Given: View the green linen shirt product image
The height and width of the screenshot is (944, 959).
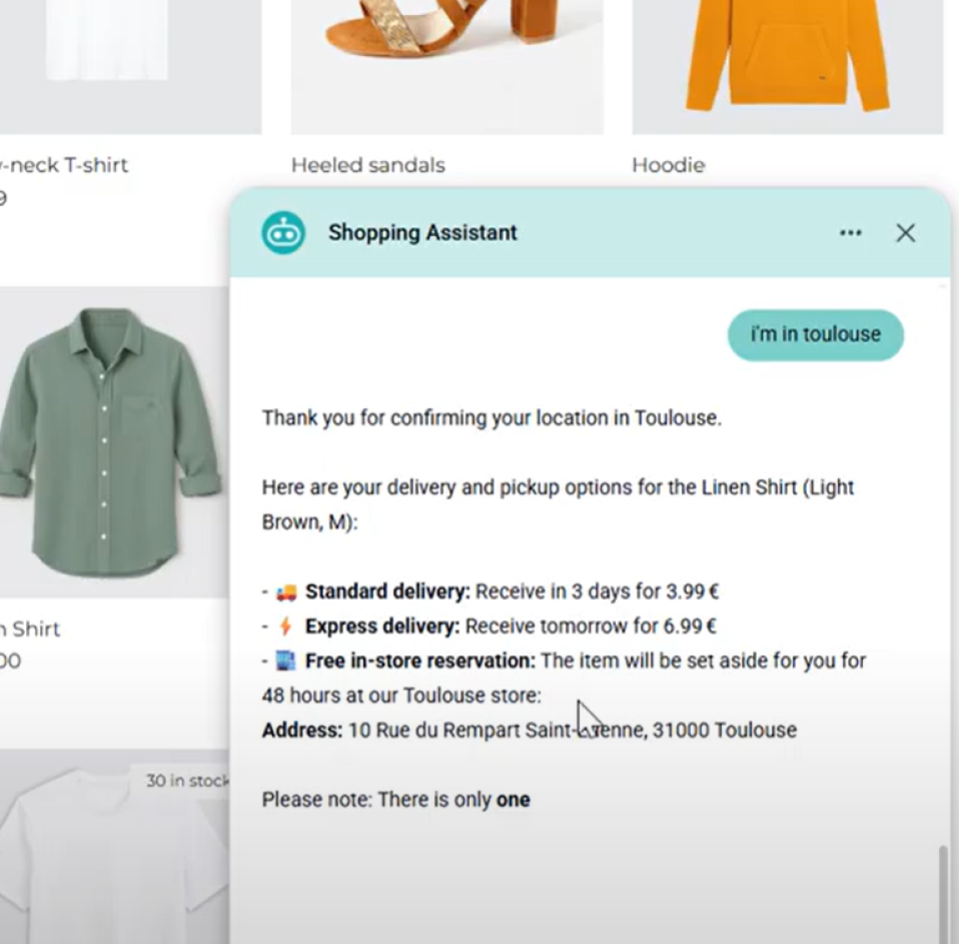Looking at the screenshot, I should [110, 440].
